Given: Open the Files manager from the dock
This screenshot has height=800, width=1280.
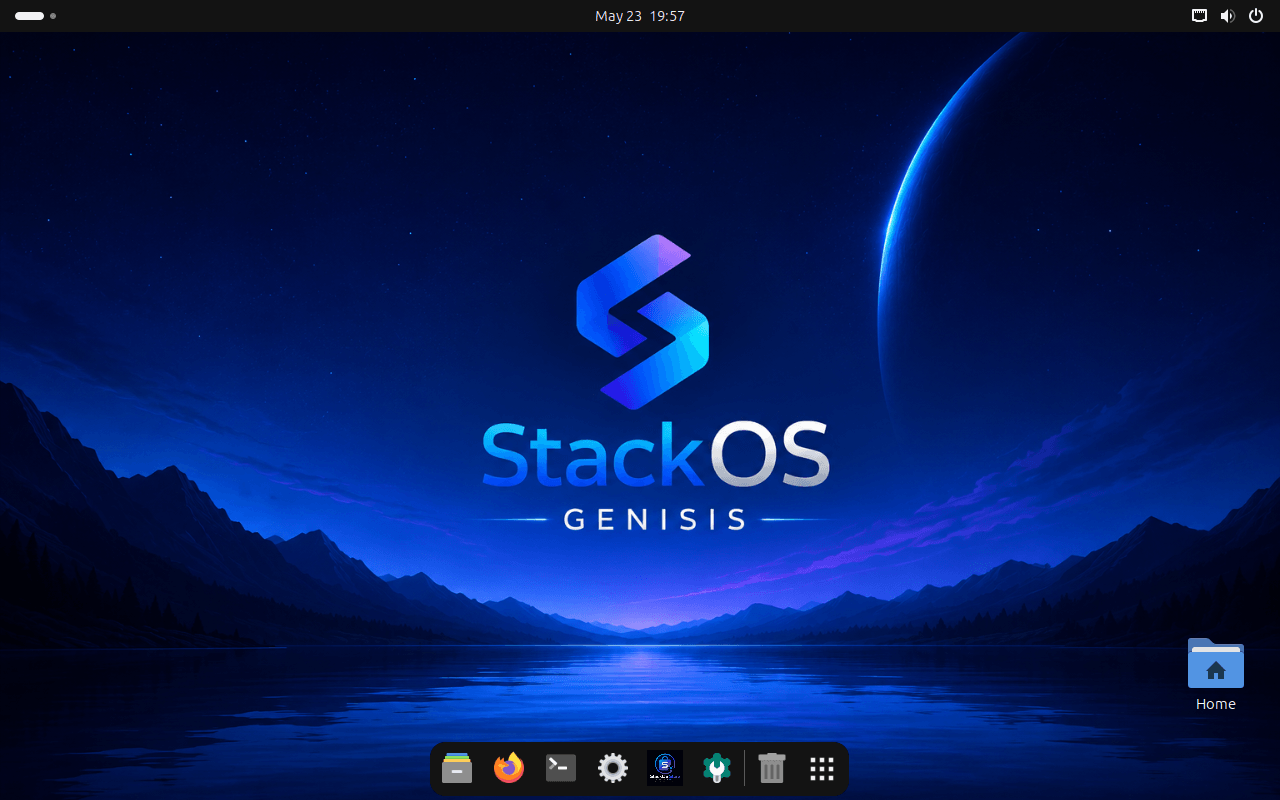Looking at the screenshot, I should (x=457, y=768).
